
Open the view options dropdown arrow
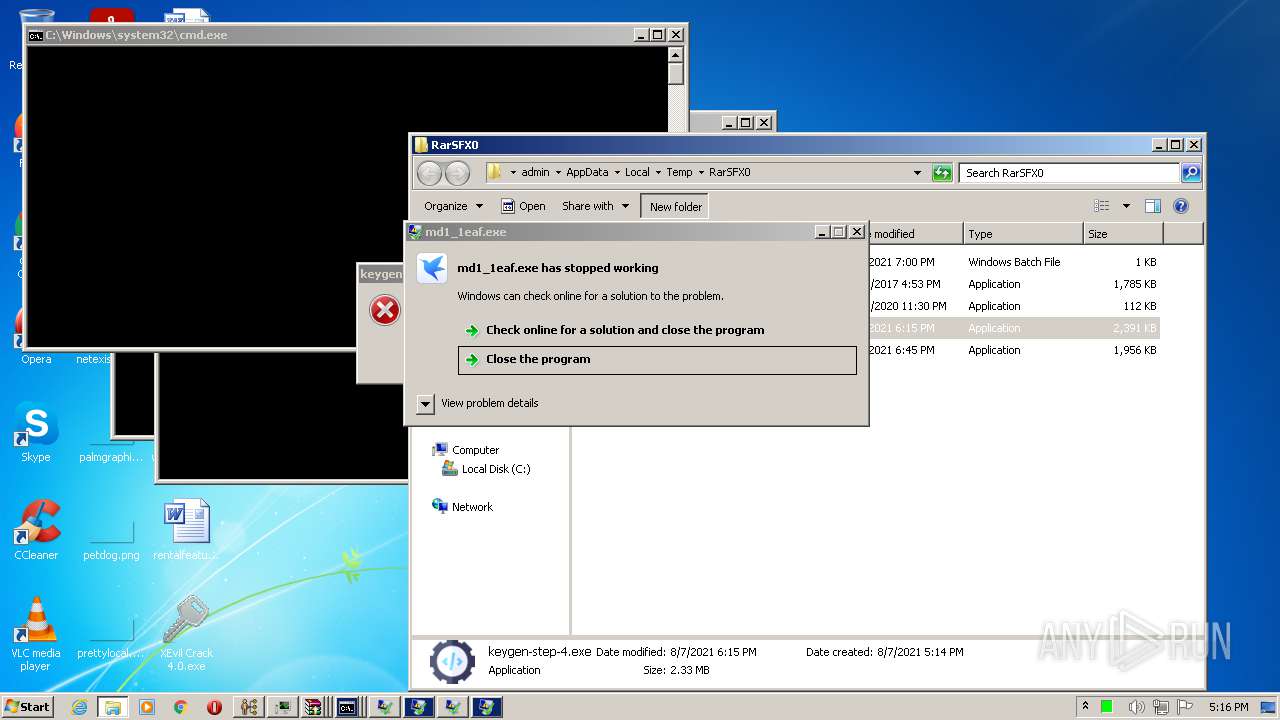[1126, 206]
